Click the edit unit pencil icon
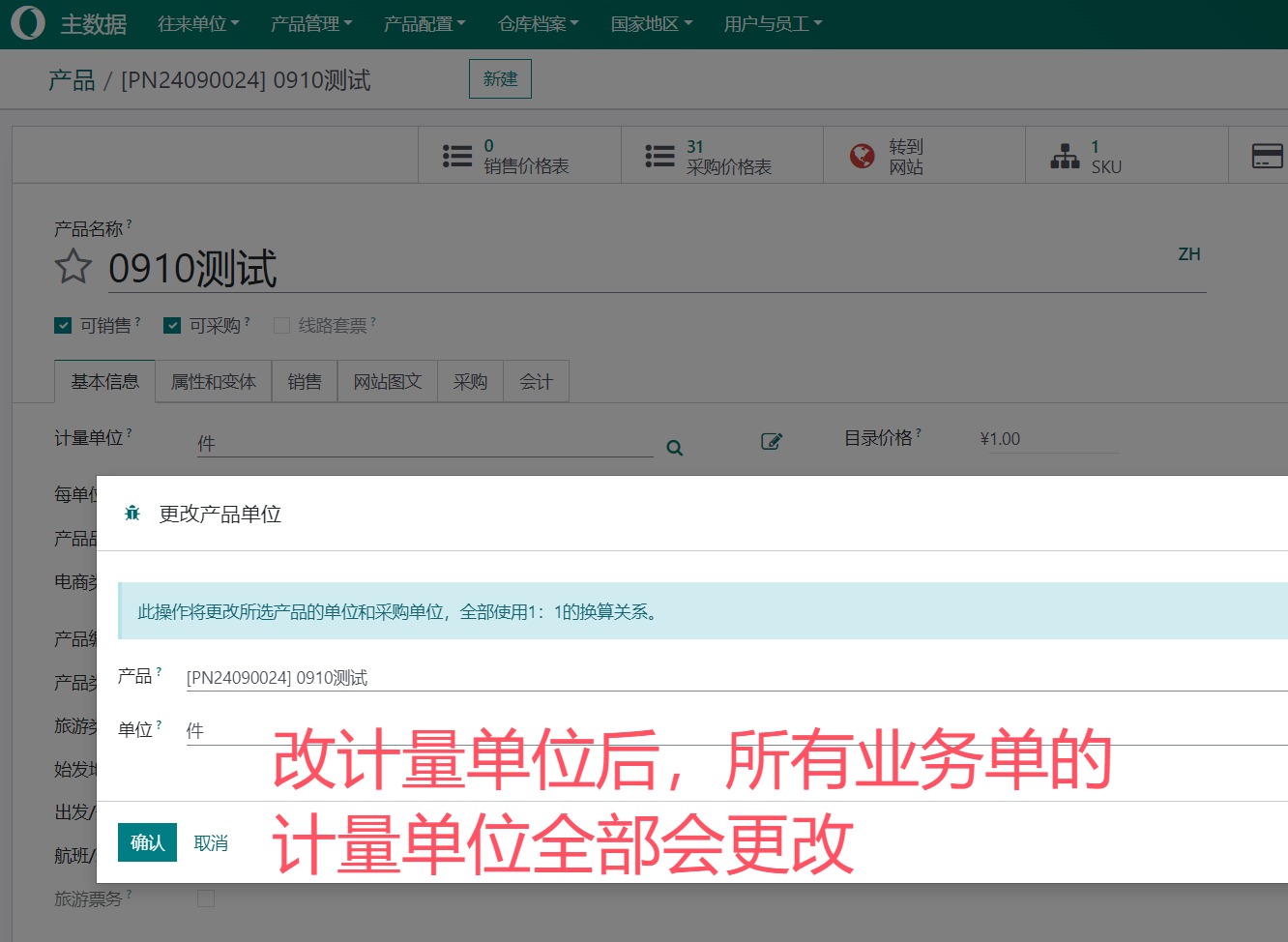Viewport: 1288px width, 942px height. click(772, 442)
